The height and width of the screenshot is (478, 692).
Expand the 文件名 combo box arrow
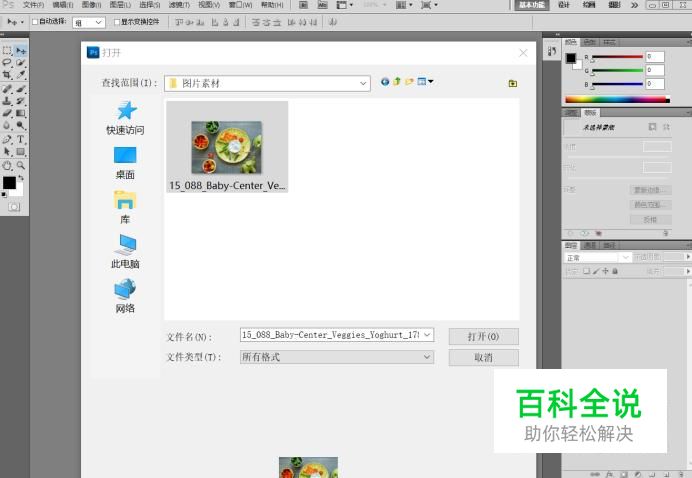tap(427, 335)
